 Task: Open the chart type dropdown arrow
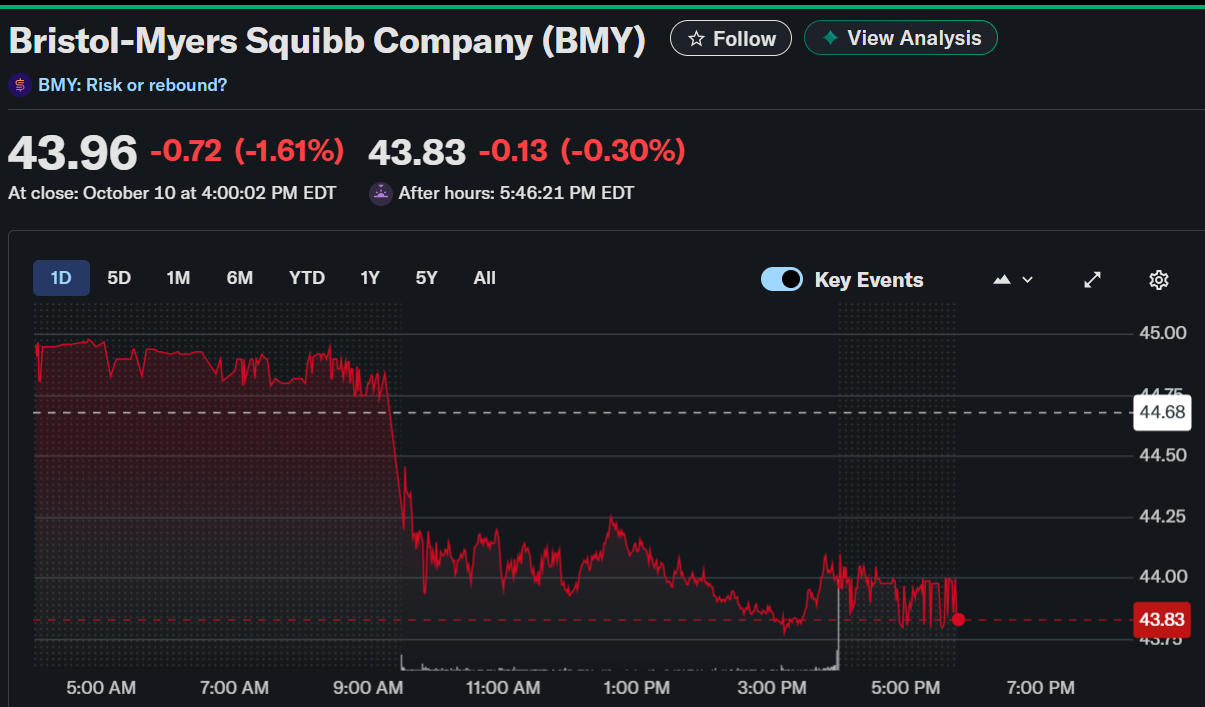click(1027, 280)
